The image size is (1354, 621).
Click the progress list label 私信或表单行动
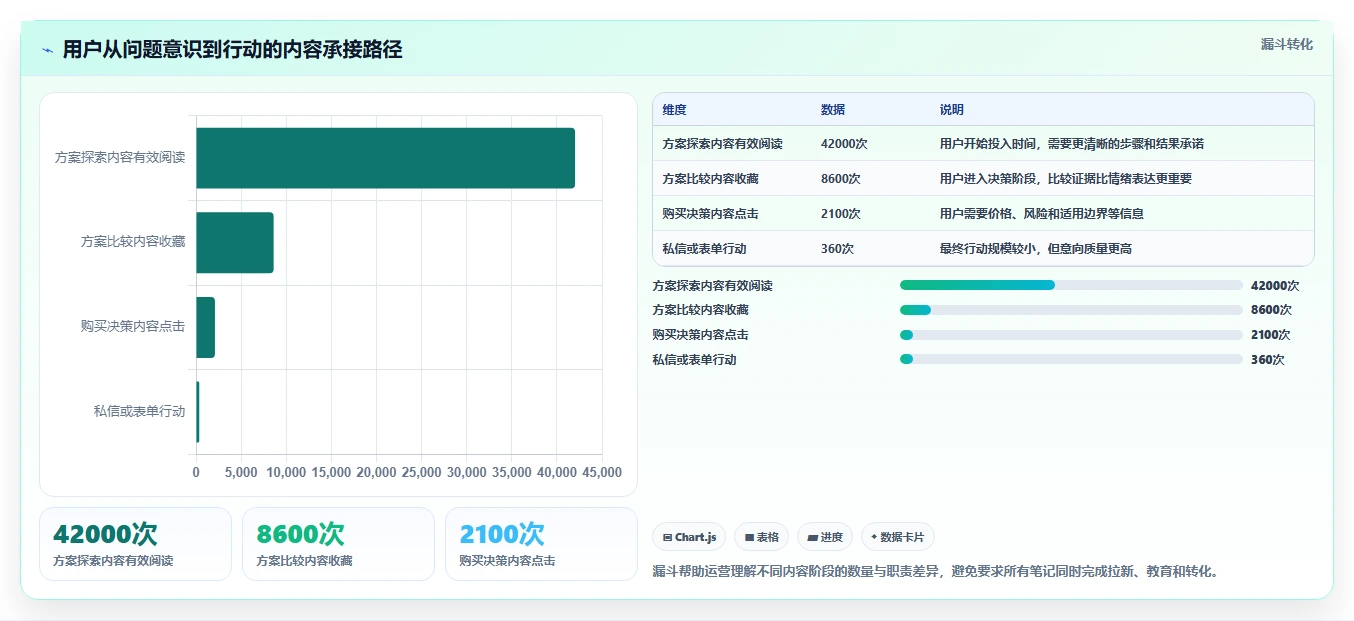[694, 360]
